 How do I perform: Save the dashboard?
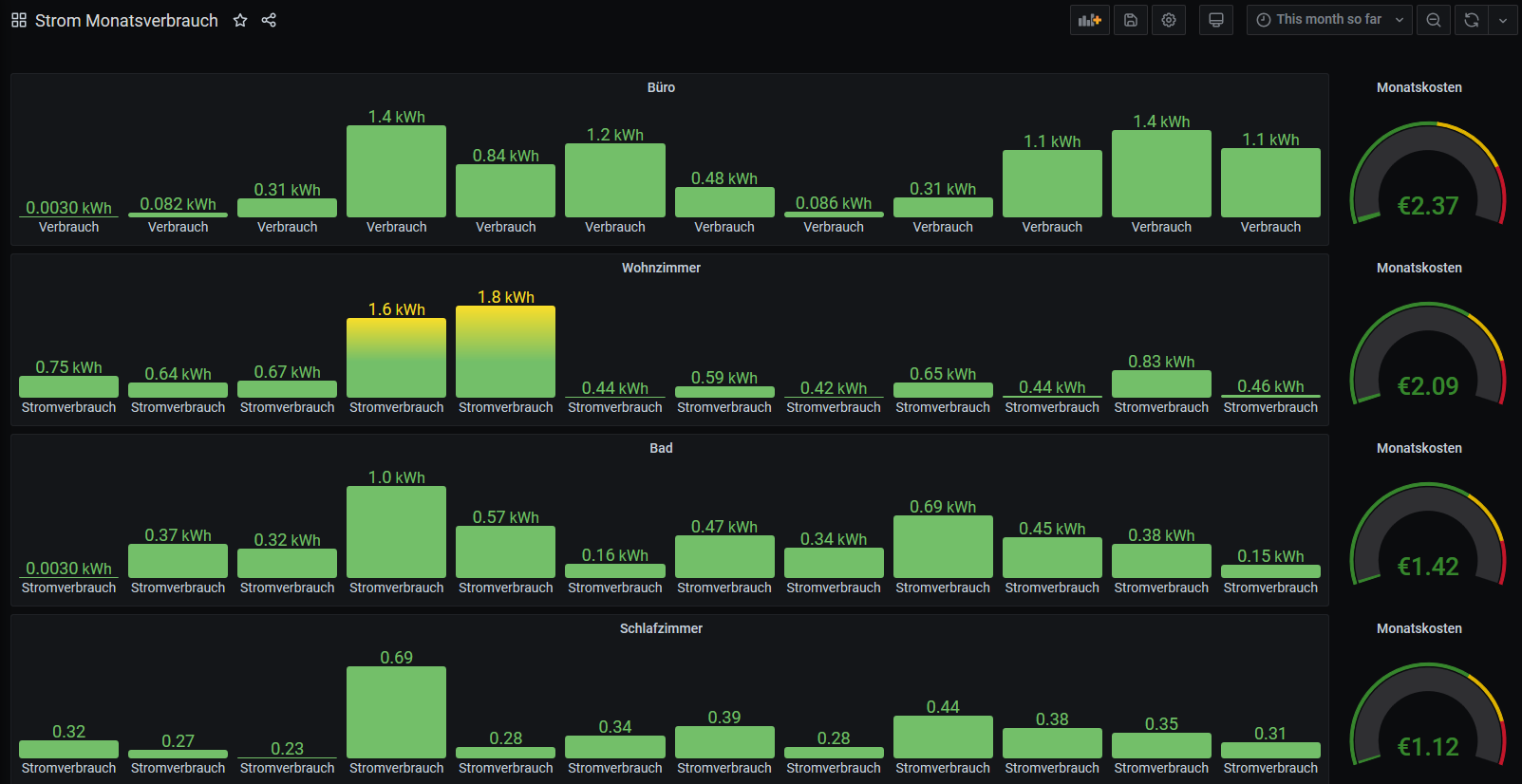(x=1131, y=20)
